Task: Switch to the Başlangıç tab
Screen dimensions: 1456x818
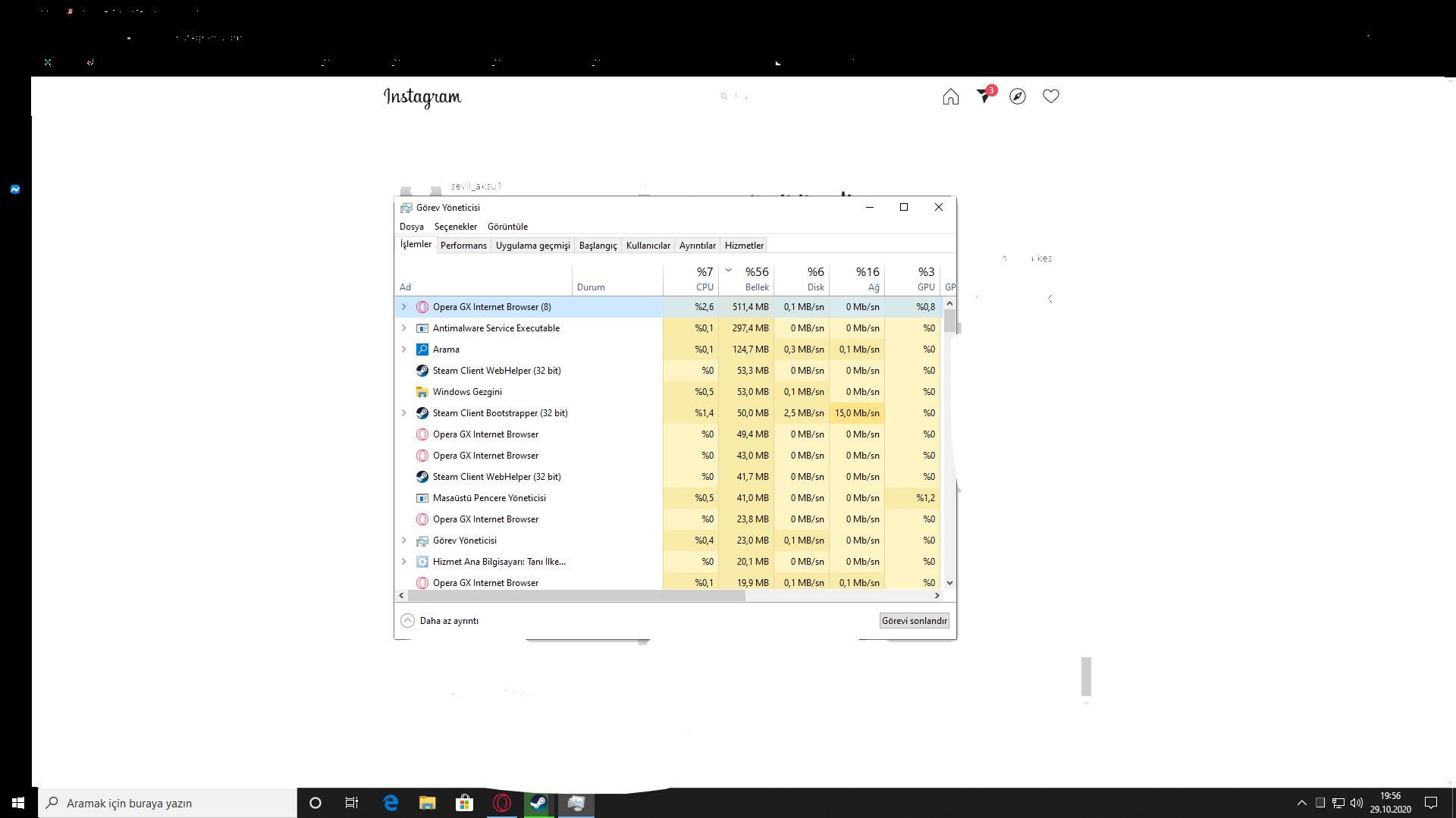Action: 598,246
